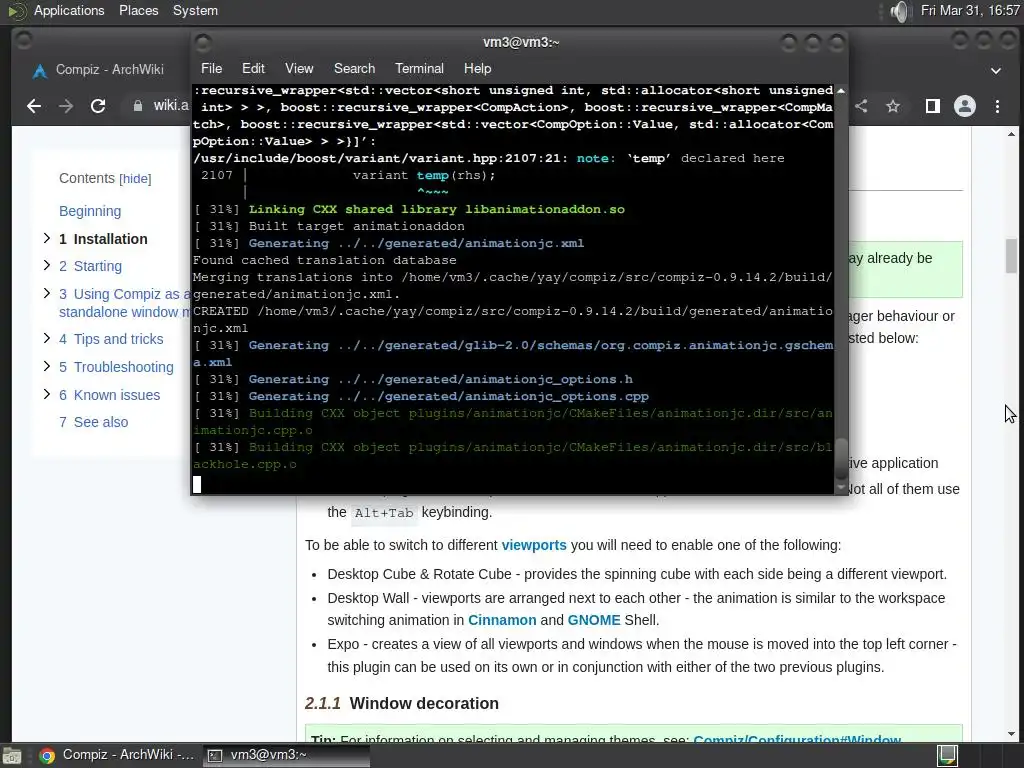This screenshot has height=768, width=1024.
Task: Click terminal scrollbar up arrow
Action: [x=841, y=90]
